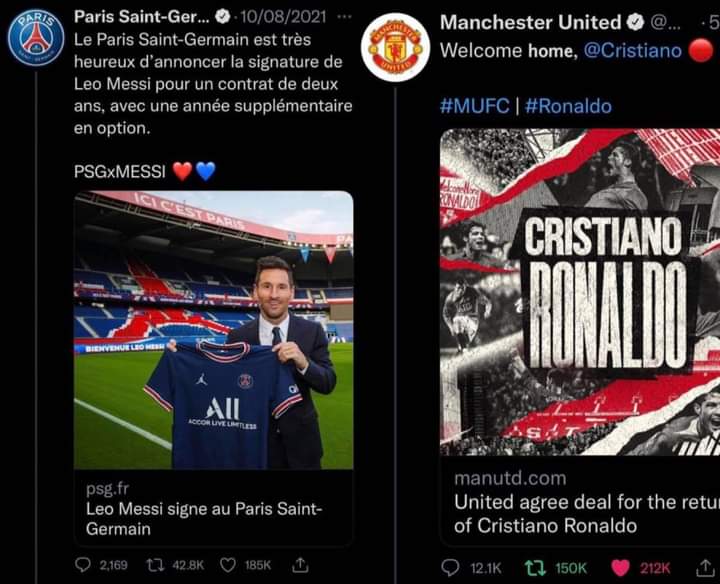View the Cristiano Ronaldo graphic image
720x584 pixels.
point(580,292)
